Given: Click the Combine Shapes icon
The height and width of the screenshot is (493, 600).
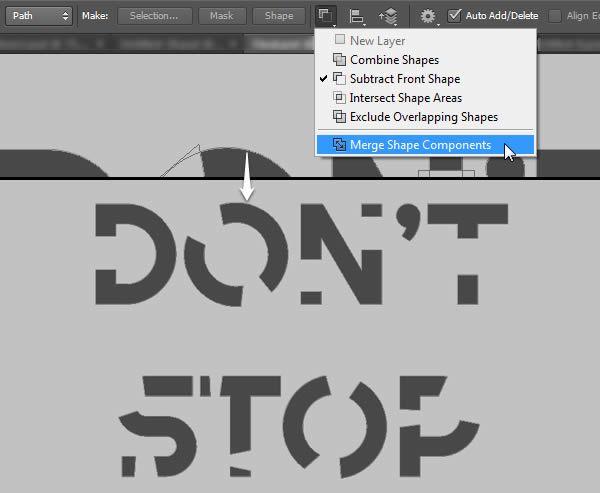Looking at the screenshot, I should click(339, 60).
